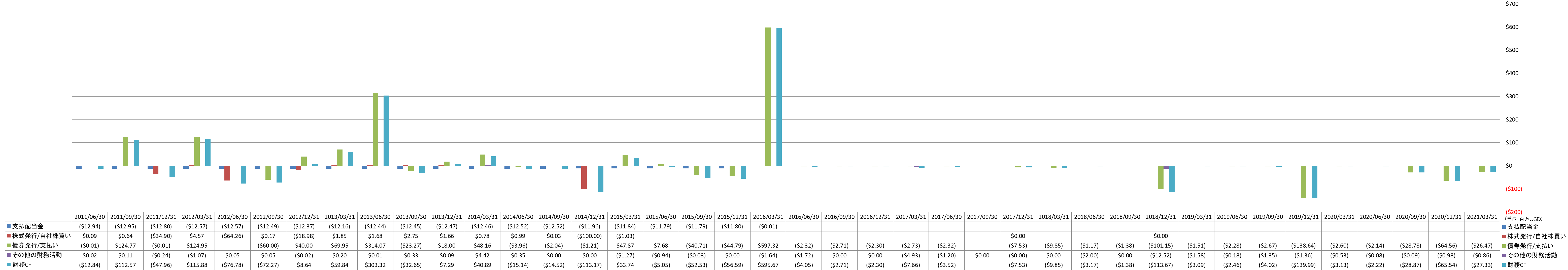Click the green bar for 2011/09/30
The image size is (1568, 270).
(x=126, y=151)
